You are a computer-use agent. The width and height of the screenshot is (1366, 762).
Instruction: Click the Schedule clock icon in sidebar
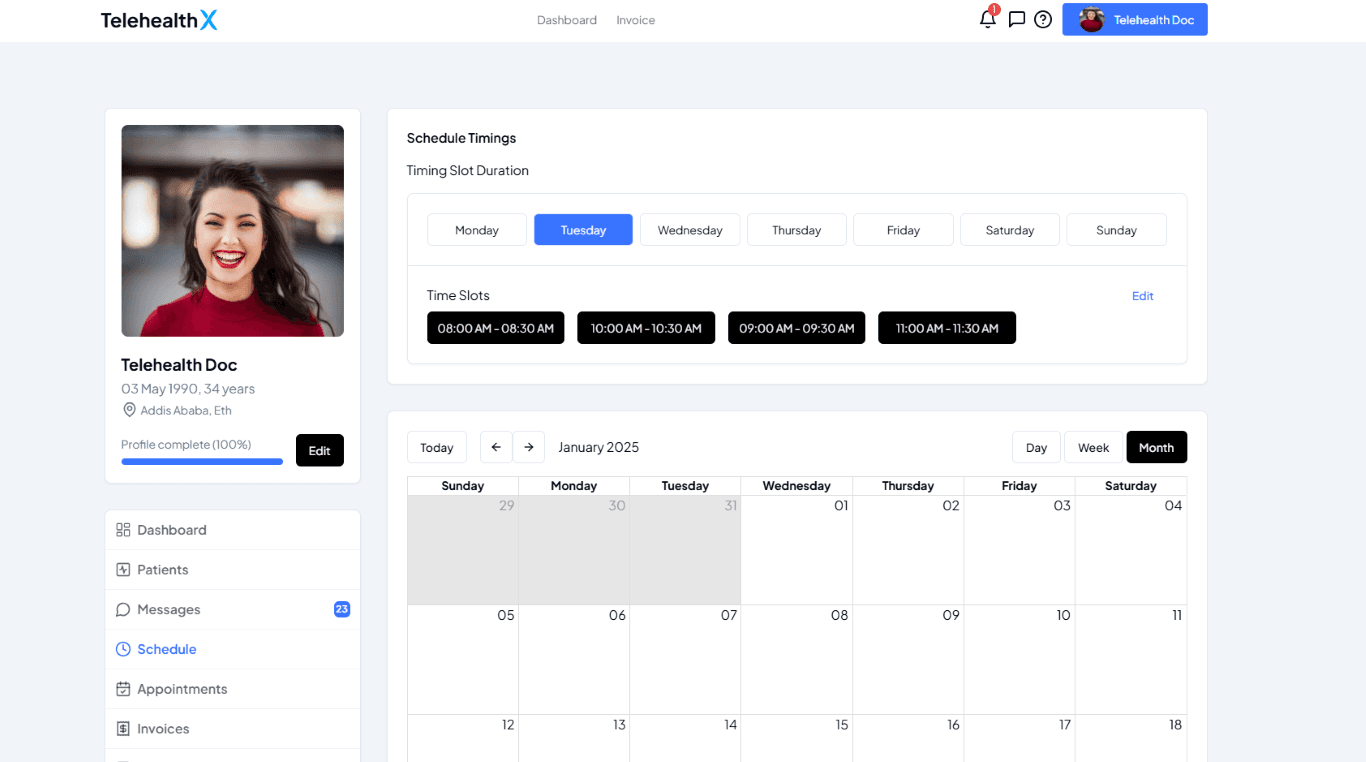[123, 649]
